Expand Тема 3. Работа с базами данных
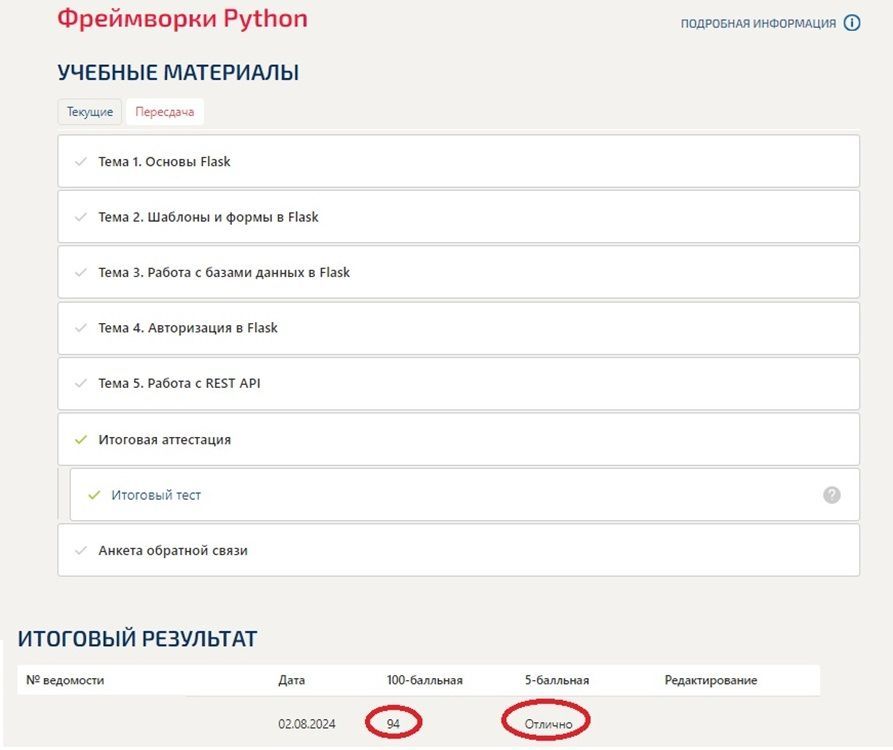 (458, 272)
